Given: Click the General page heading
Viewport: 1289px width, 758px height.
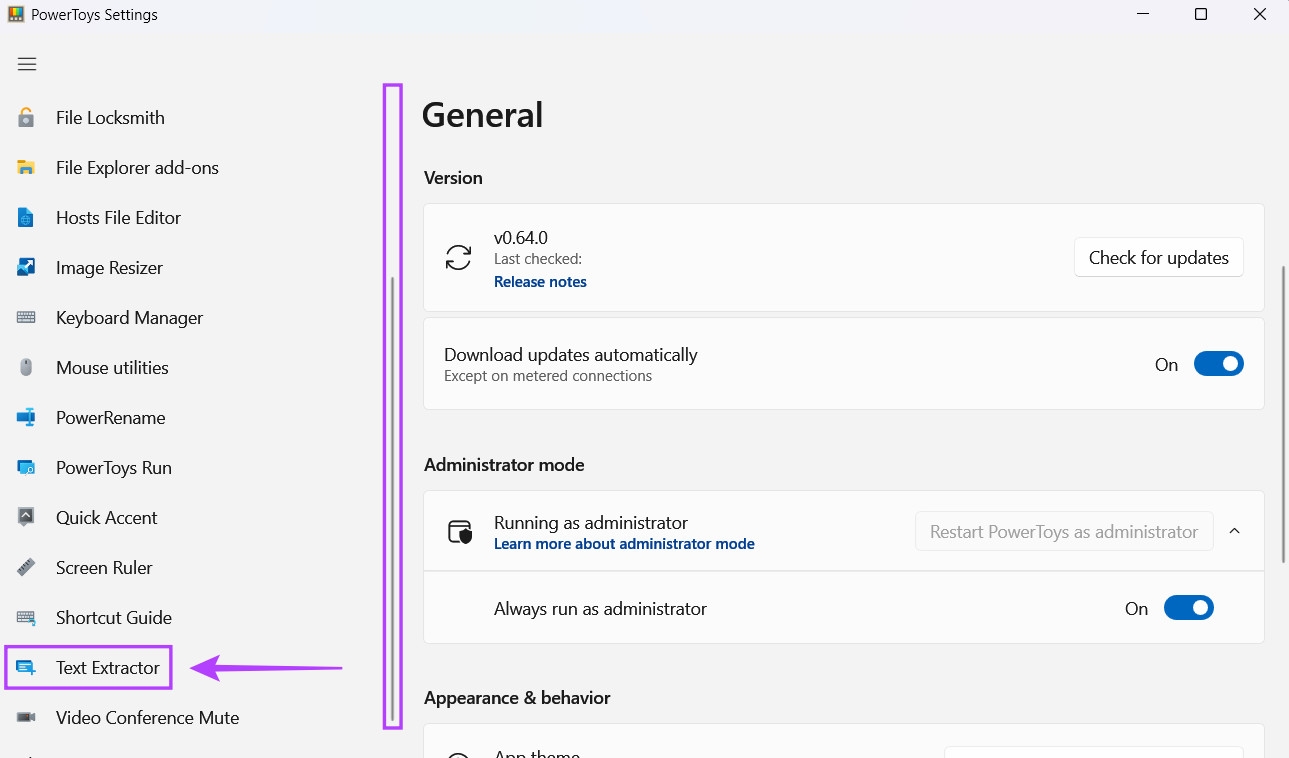Looking at the screenshot, I should tap(482, 114).
